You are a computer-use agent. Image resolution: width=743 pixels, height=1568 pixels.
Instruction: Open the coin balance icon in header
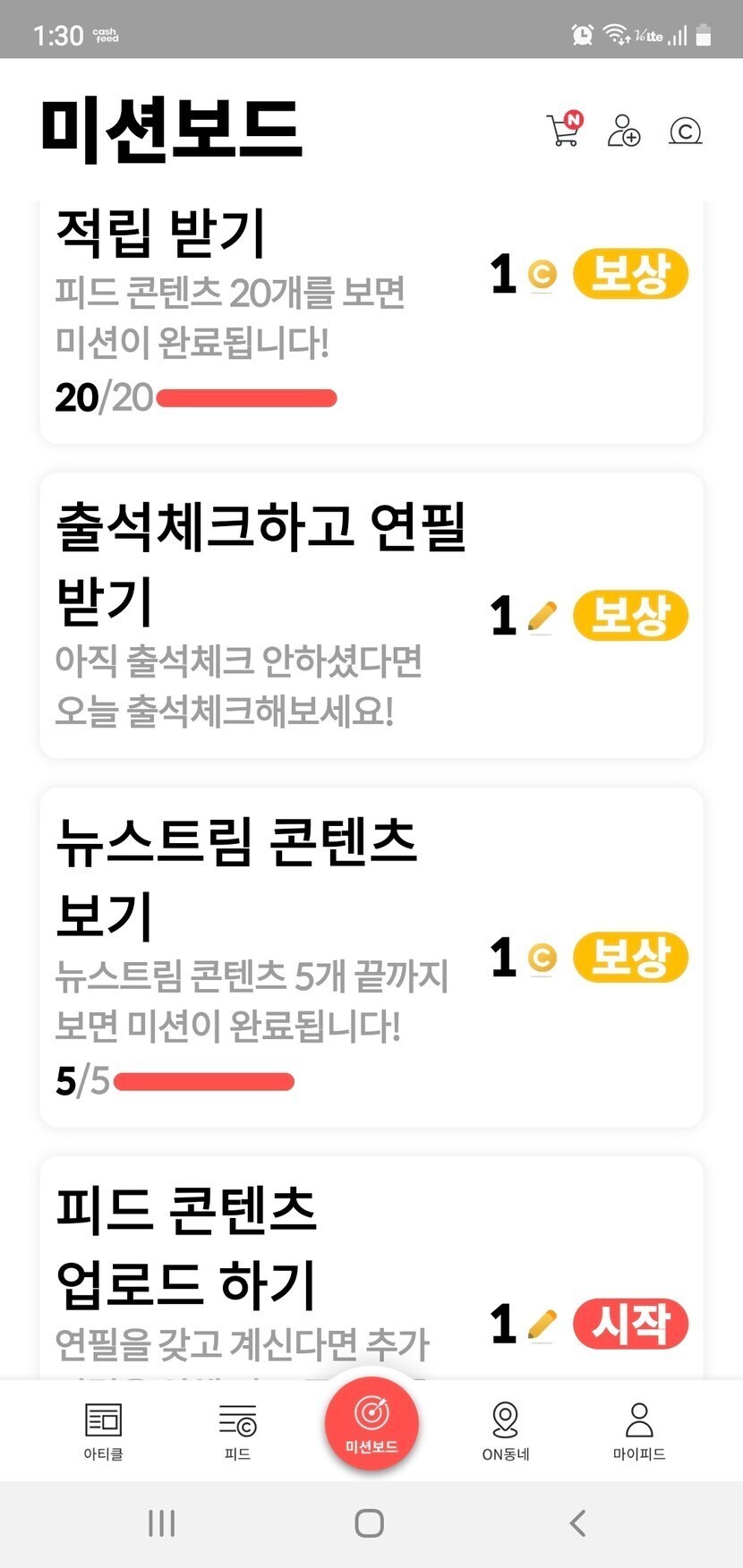pyautogui.click(x=686, y=132)
